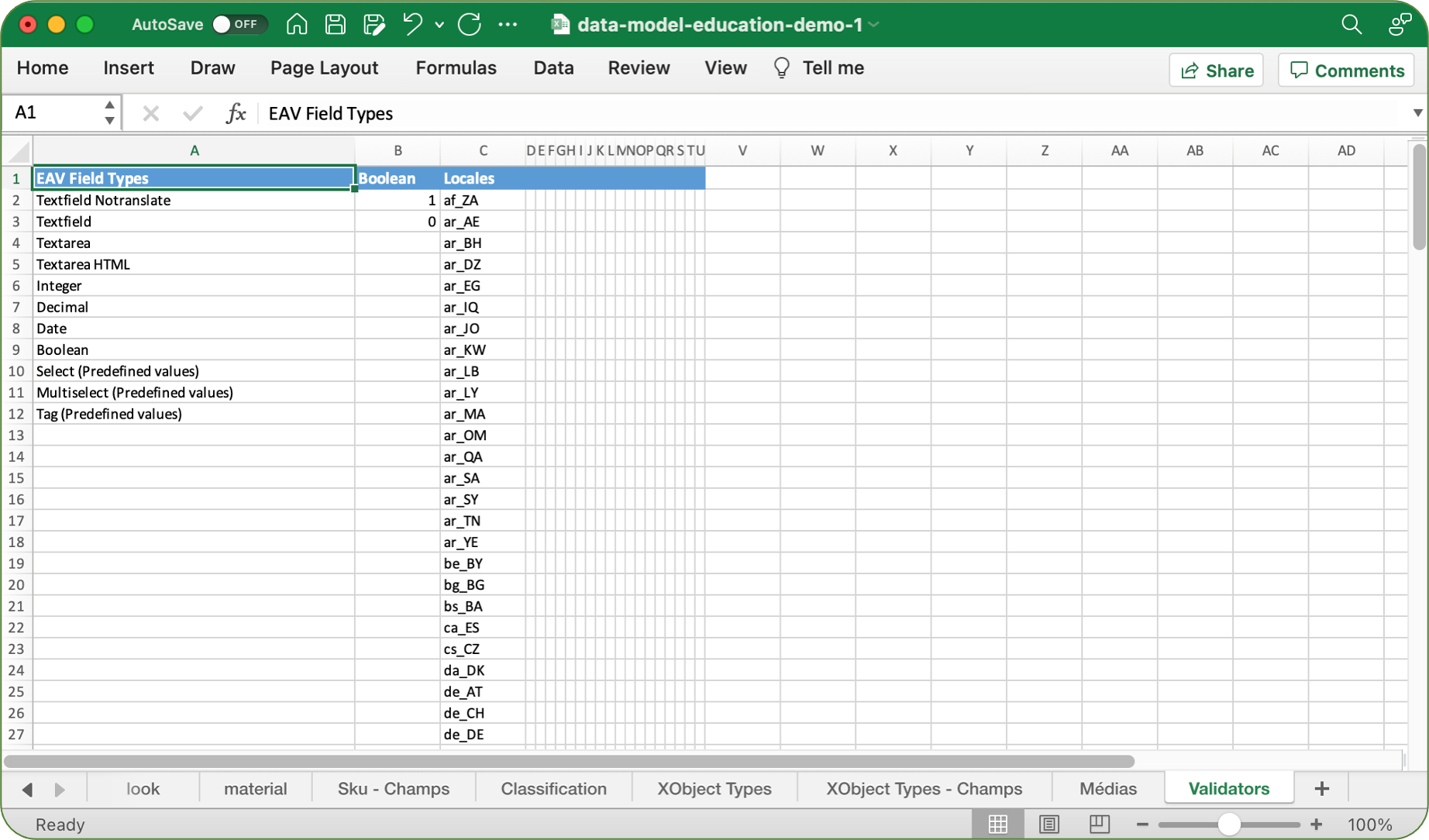The image size is (1429, 840).
Task: Open the Data ribbon tab
Action: coord(553,68)
